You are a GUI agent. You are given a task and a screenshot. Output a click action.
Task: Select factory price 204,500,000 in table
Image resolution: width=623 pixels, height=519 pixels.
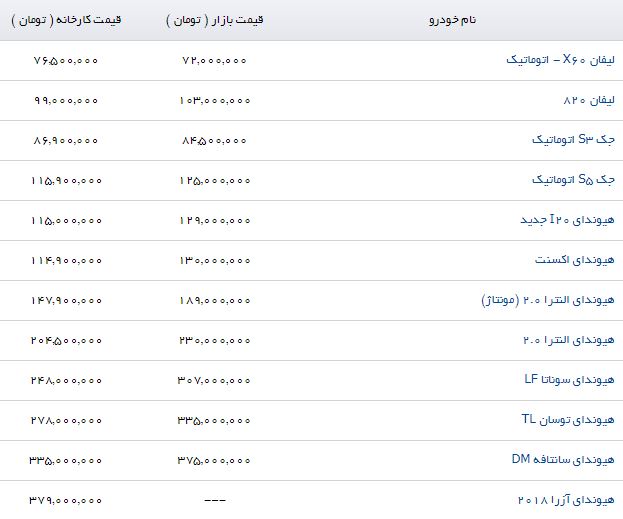pyautogui.click(x=66, y=340)
